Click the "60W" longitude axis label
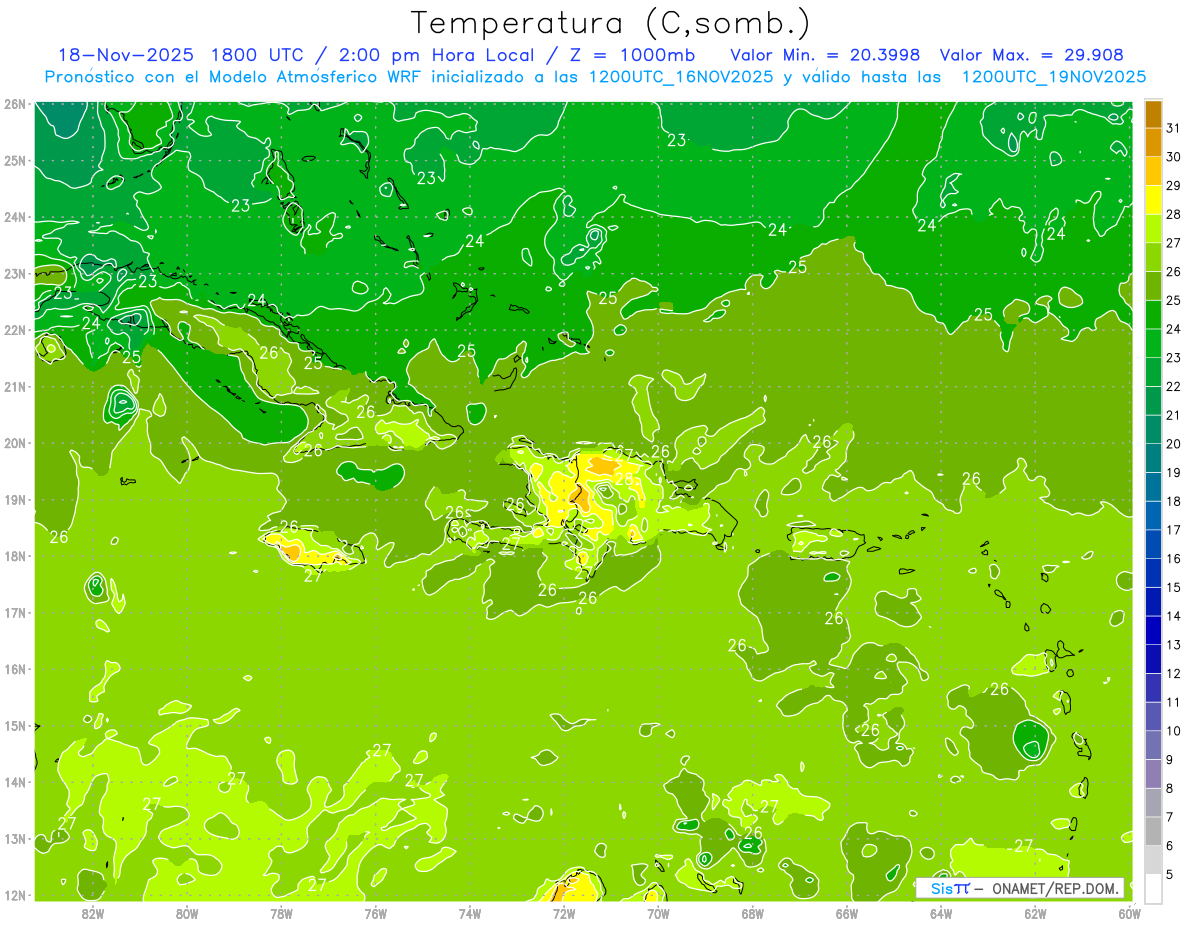The height and width of the screenshot is (927, 1200). tap(1129, 912)
